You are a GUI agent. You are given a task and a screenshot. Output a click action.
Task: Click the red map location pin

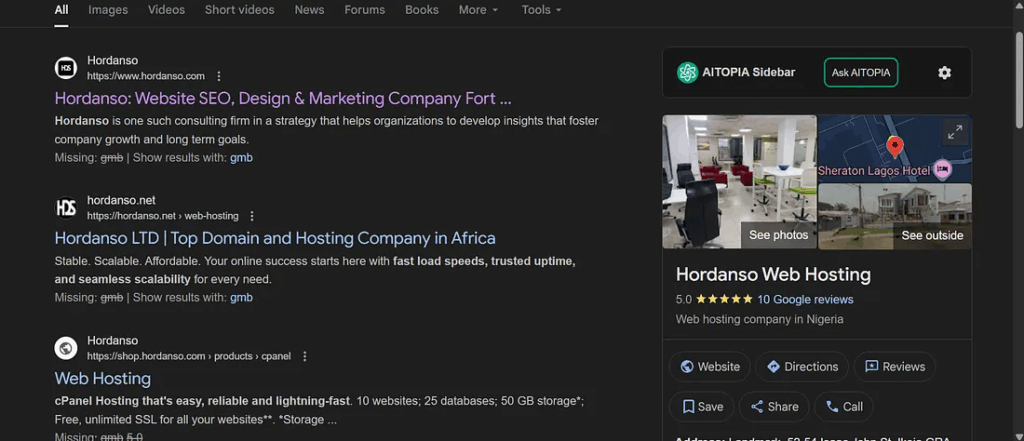pos(894,148)
